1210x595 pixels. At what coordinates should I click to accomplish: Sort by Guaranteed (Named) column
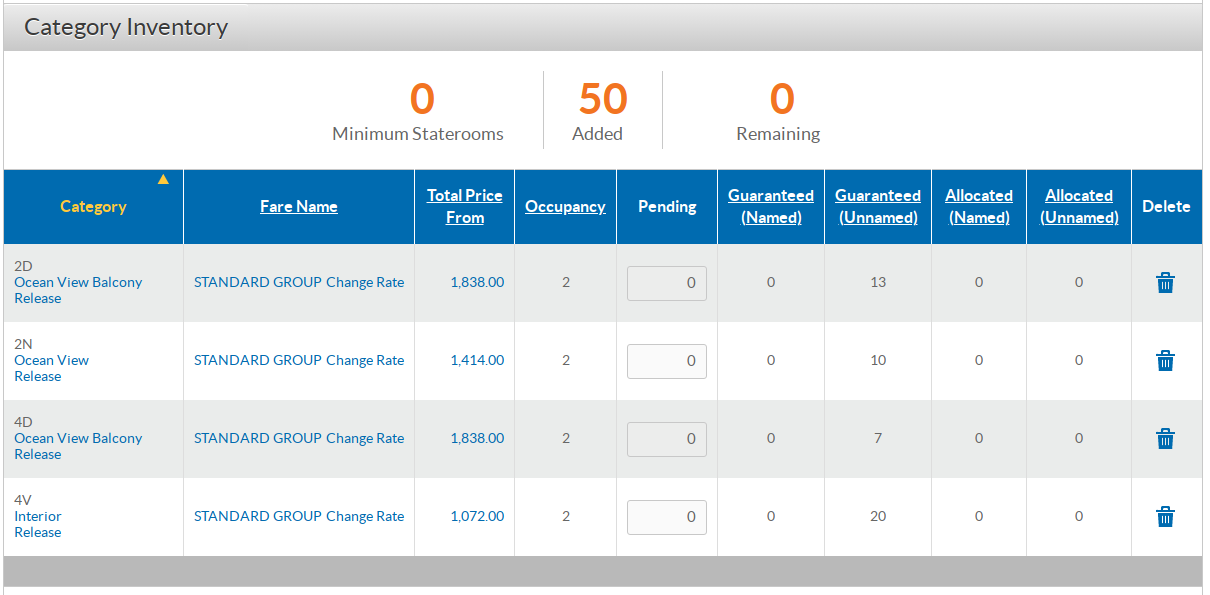point(770,207)
